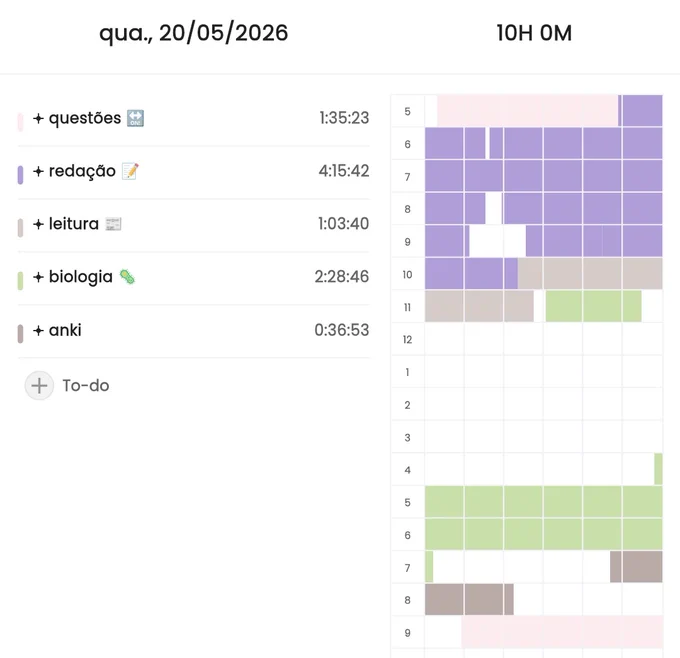Open the redação timer showing 4:15:42
Image resolution: width=680 pixels, height=658 pixels.
344,171
